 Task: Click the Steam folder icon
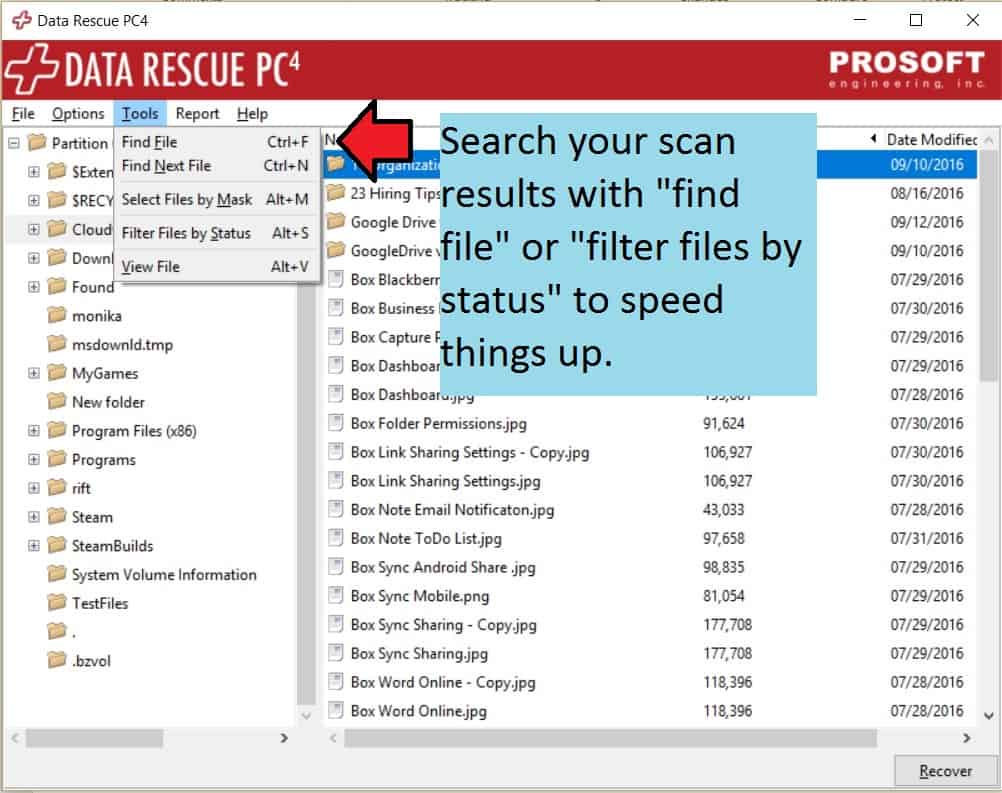[x=57, y=516]
